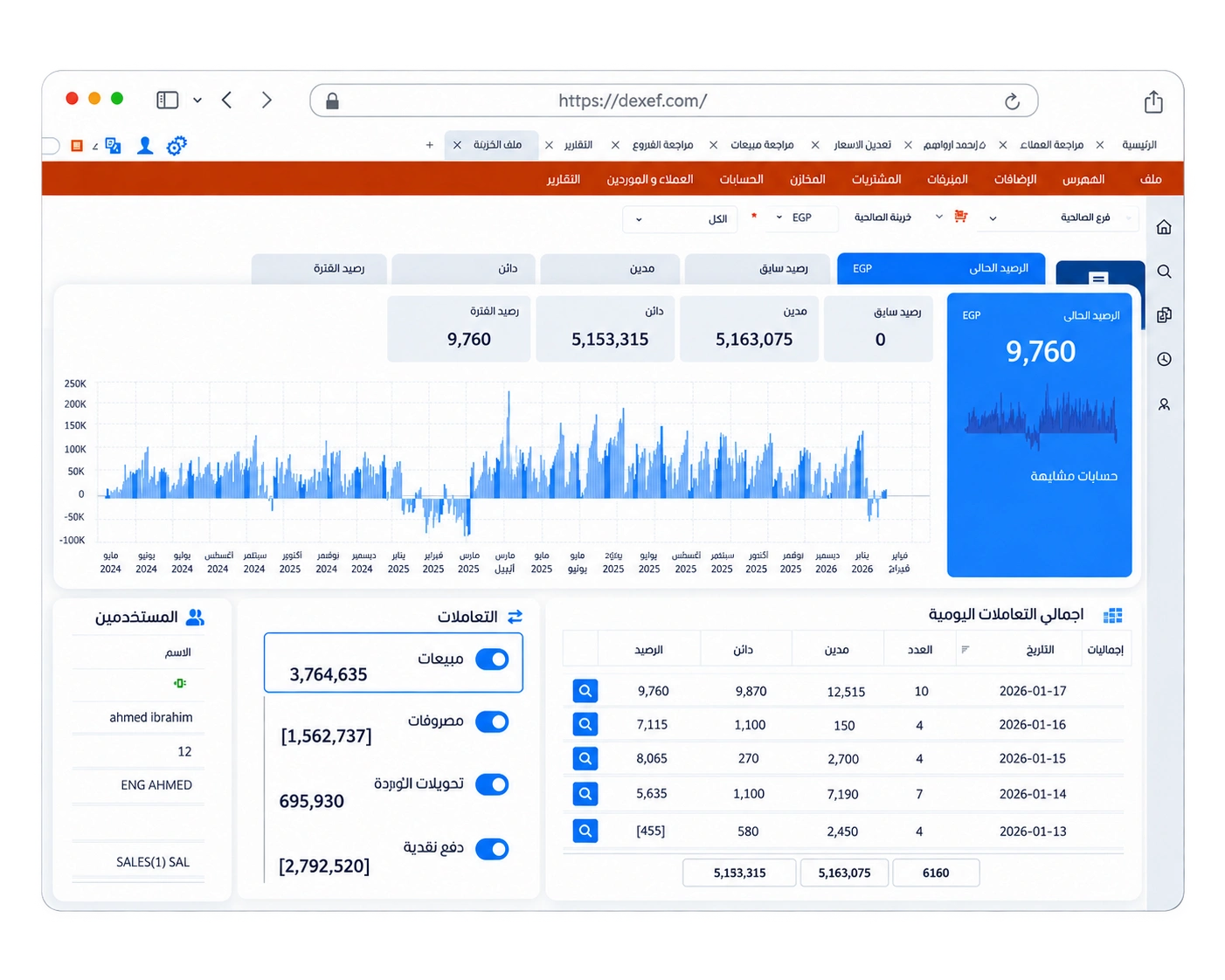This screenshot has width=1225, height=980.
Task: Select the رصيد سابق summary tab
Action: coord(758,269)
